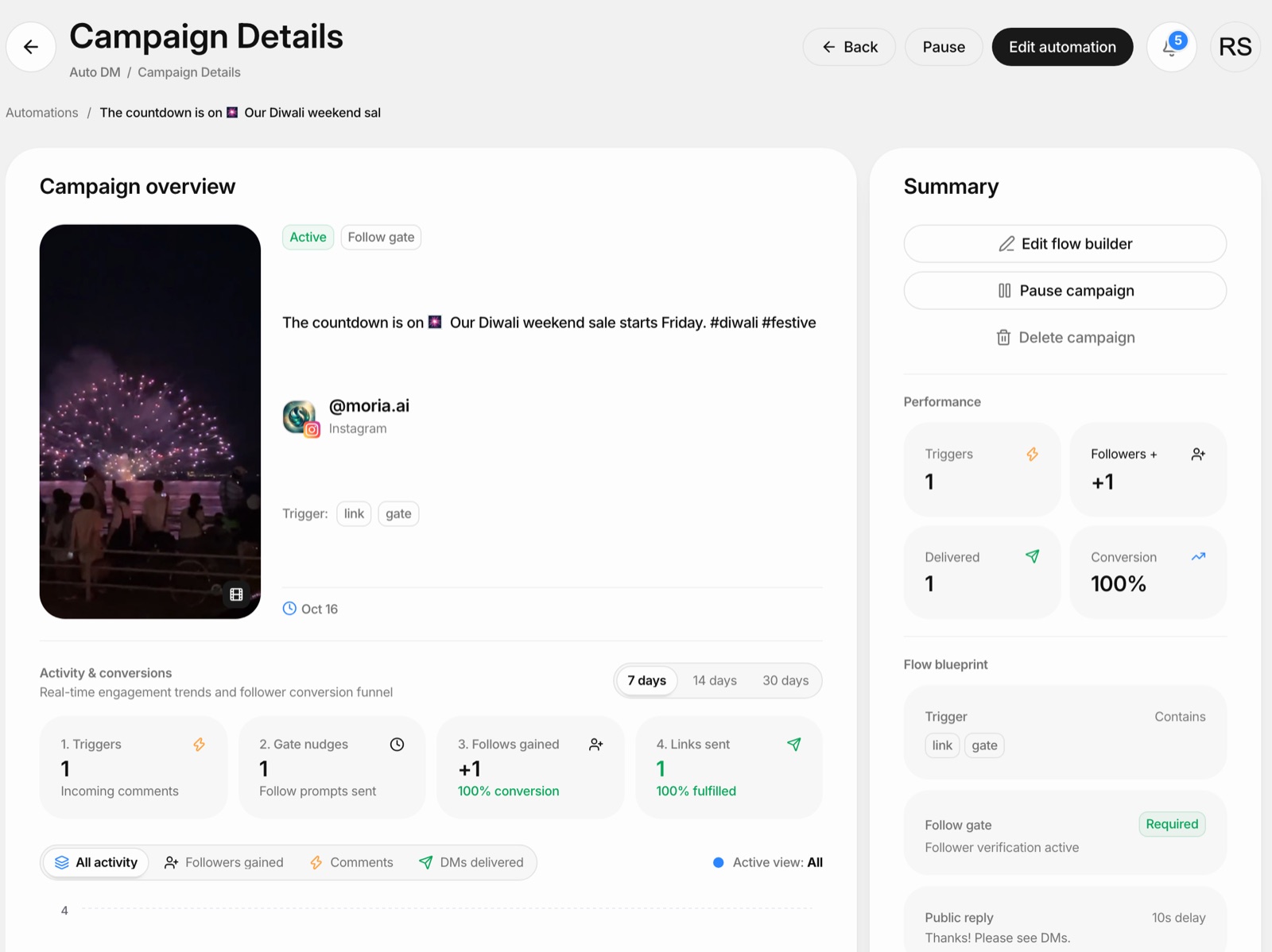1272x952 pixels.
Task: Click the paper plane icon in Delivered card
Action: [1032, 556]
